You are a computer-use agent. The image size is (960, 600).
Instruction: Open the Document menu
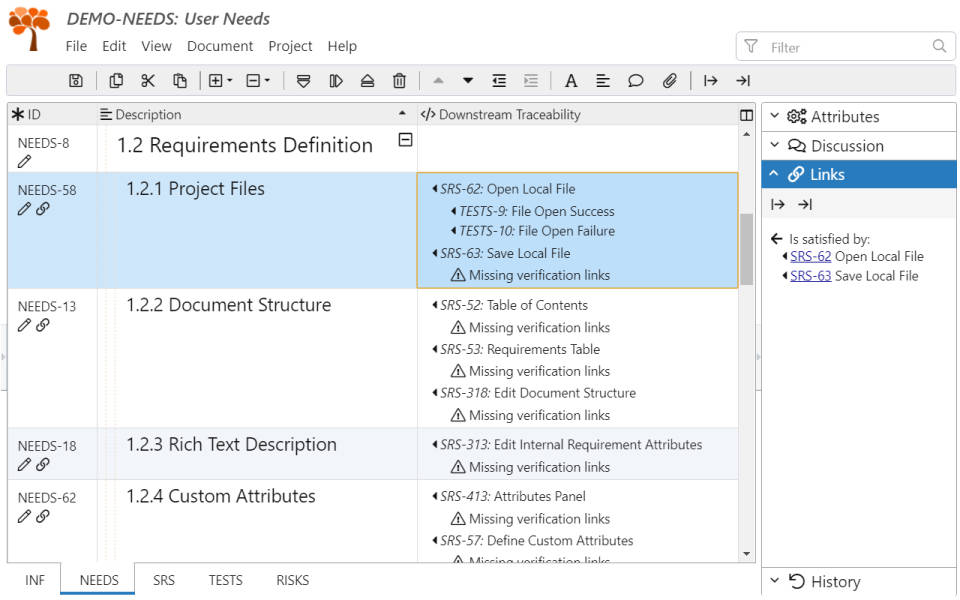point(220,46)
